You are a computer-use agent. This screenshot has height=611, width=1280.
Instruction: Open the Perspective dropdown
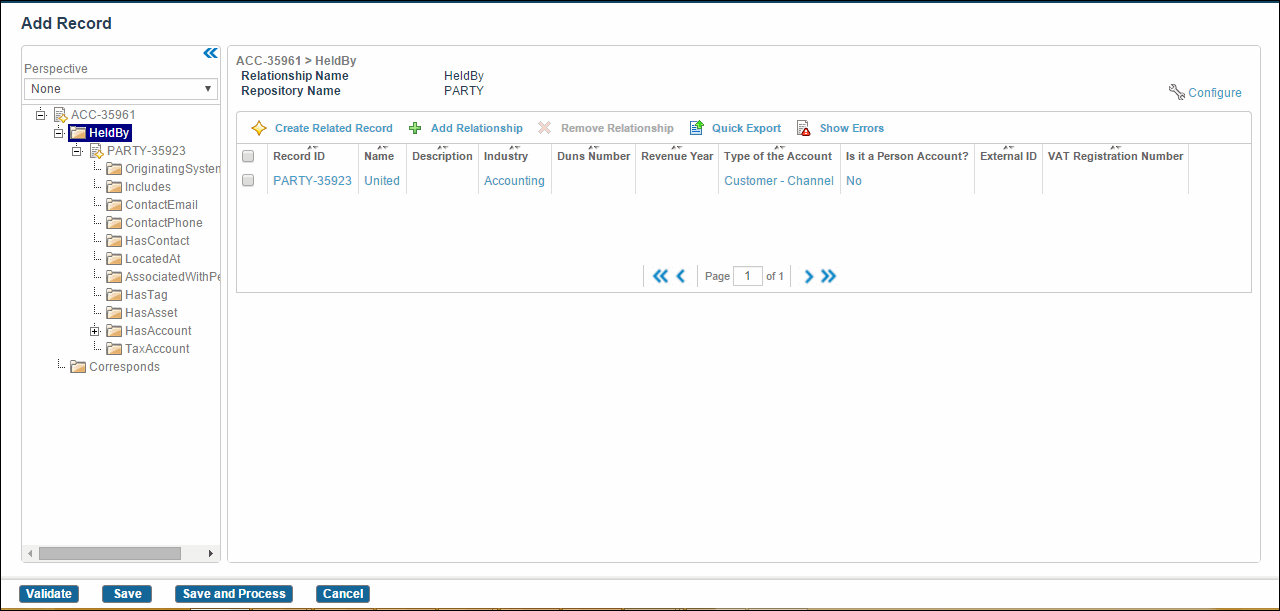click(x=121, y=89)
